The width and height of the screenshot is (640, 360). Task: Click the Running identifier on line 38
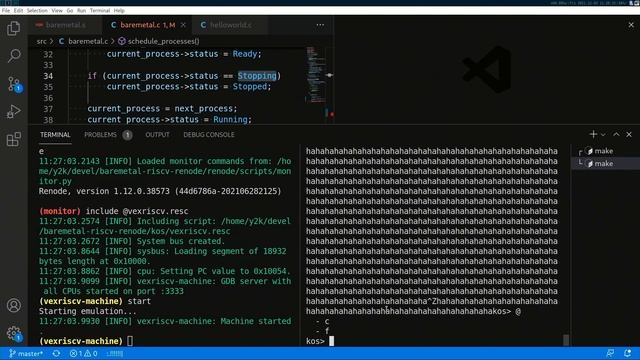(x=230, y=120)
